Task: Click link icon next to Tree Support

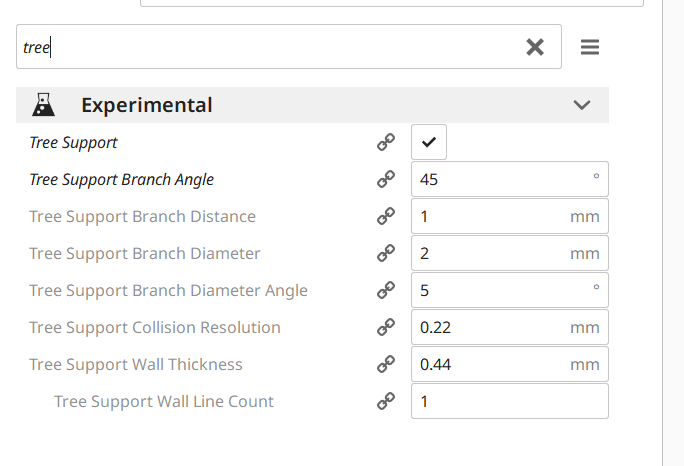Action: coord(386,143)
